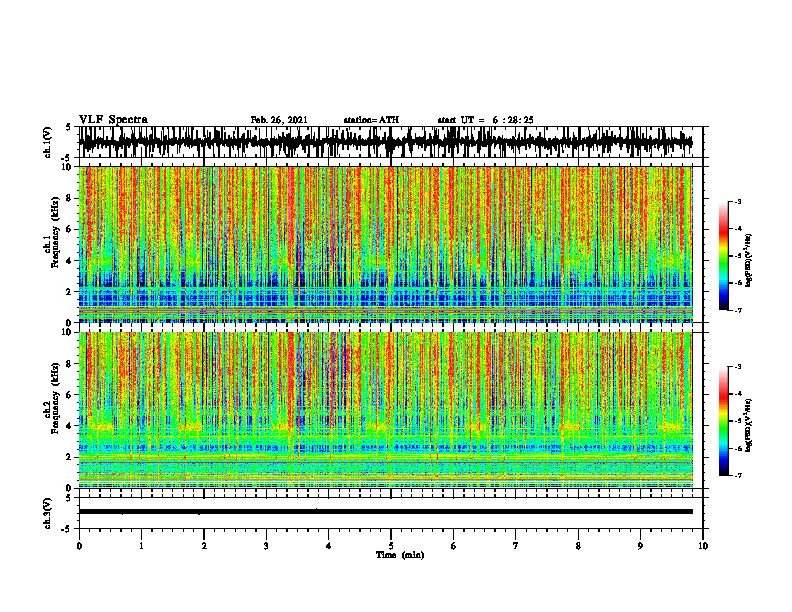This screenshot has width=792, height=612.
Task: Click the "1" tick on the time axis
Action: coord(141,546)
